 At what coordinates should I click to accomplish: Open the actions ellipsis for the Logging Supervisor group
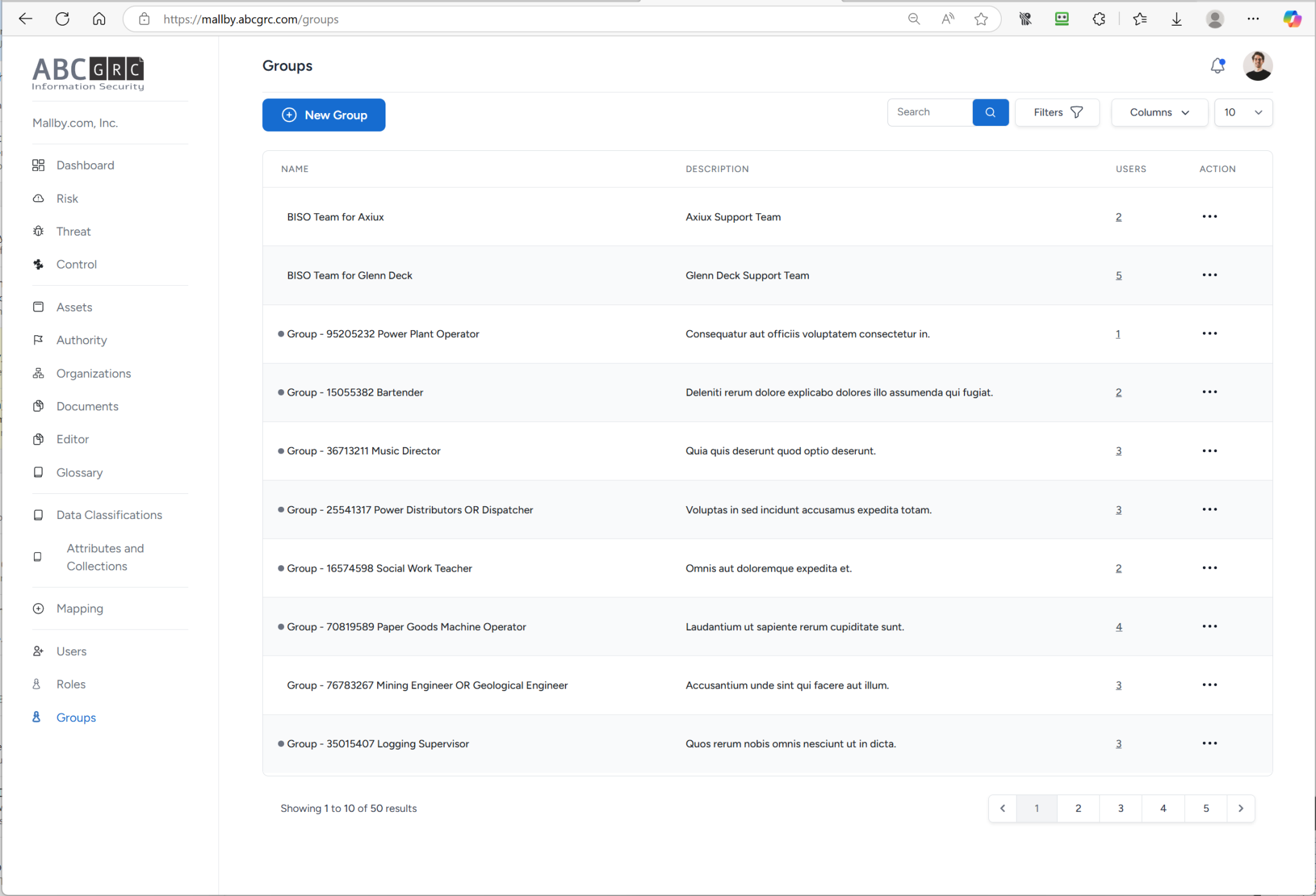(x=1209, y=743)
